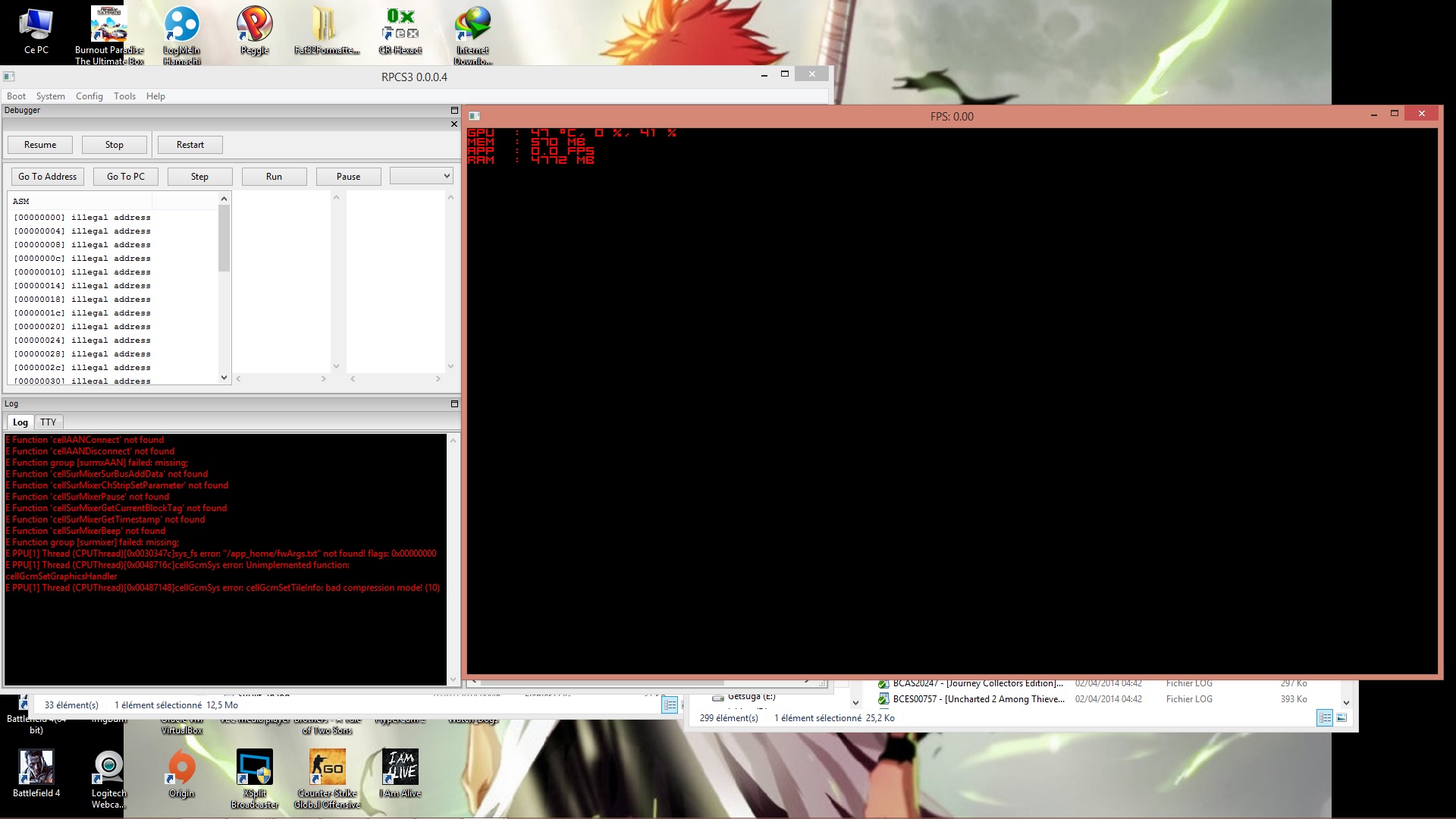Undock the Log panel float icon
Viewport: 1456px width, 819px height.
click(454, 404)
